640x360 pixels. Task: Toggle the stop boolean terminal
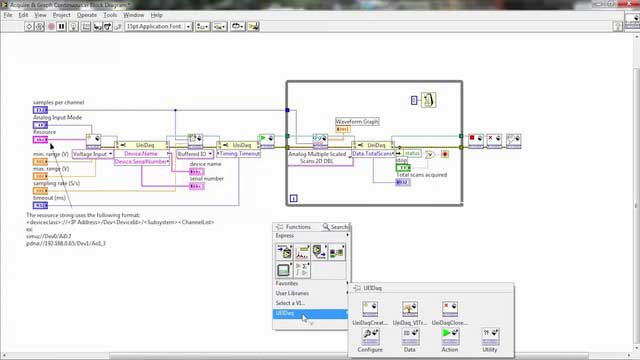[x=403, y=168]
